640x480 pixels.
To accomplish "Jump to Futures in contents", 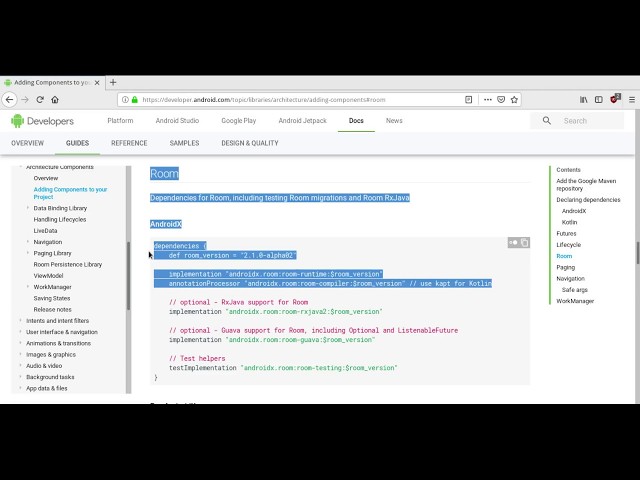I will click(566, 233).
